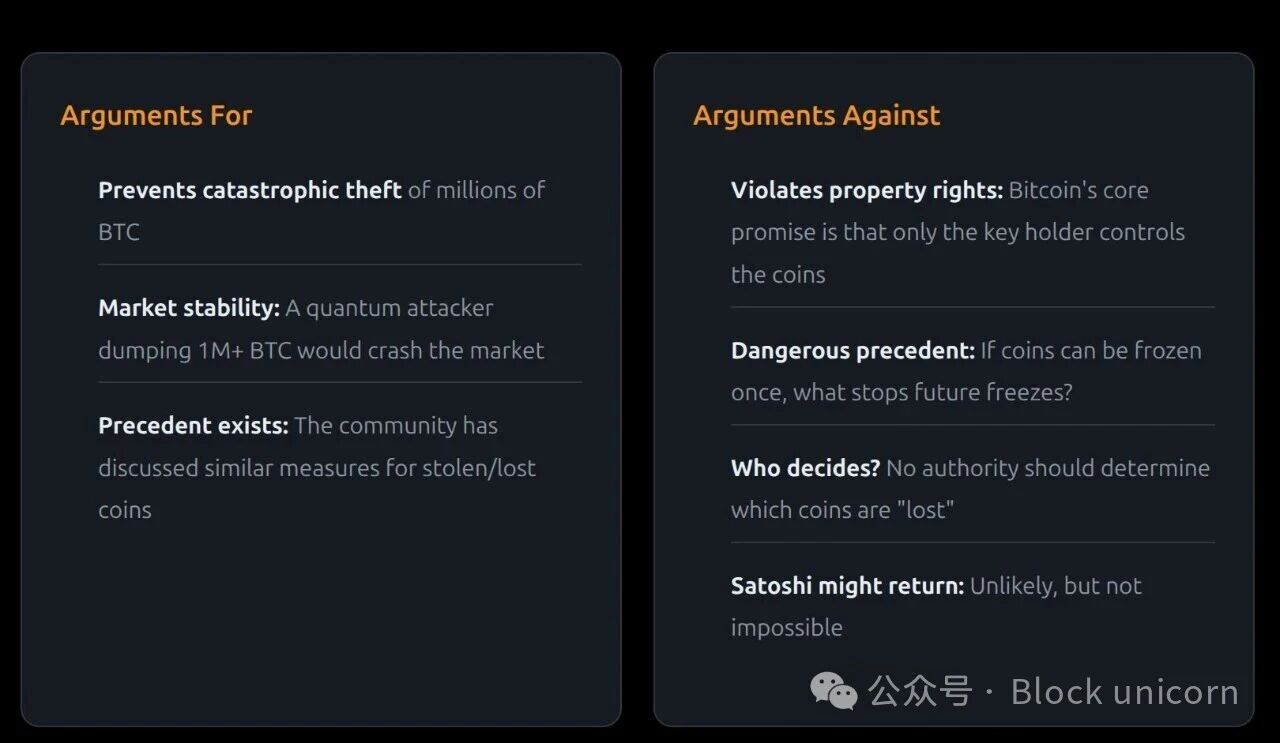Click the 'BTC' text under theft argument

tap(119, 232)
